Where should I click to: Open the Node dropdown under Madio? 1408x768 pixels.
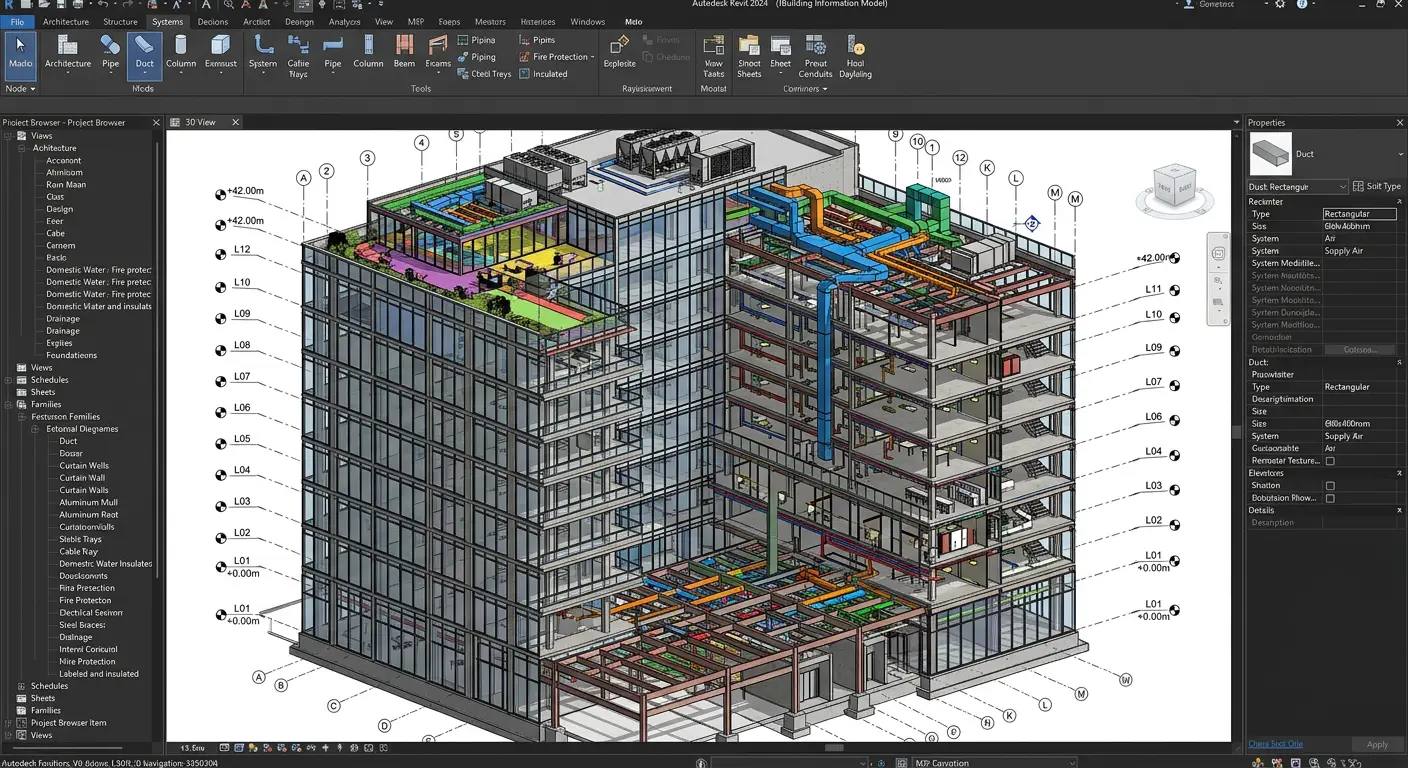20,89
